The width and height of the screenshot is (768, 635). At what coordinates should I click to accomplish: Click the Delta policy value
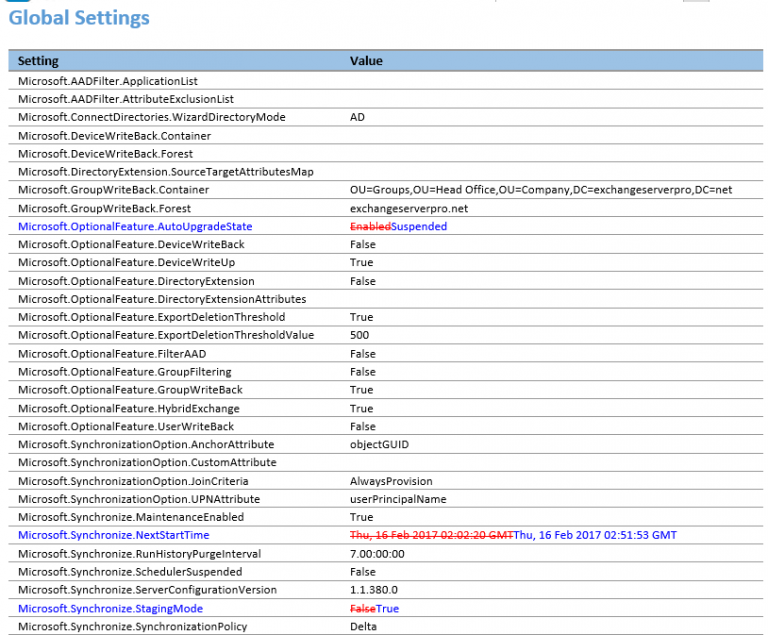[x=363, y=627]
